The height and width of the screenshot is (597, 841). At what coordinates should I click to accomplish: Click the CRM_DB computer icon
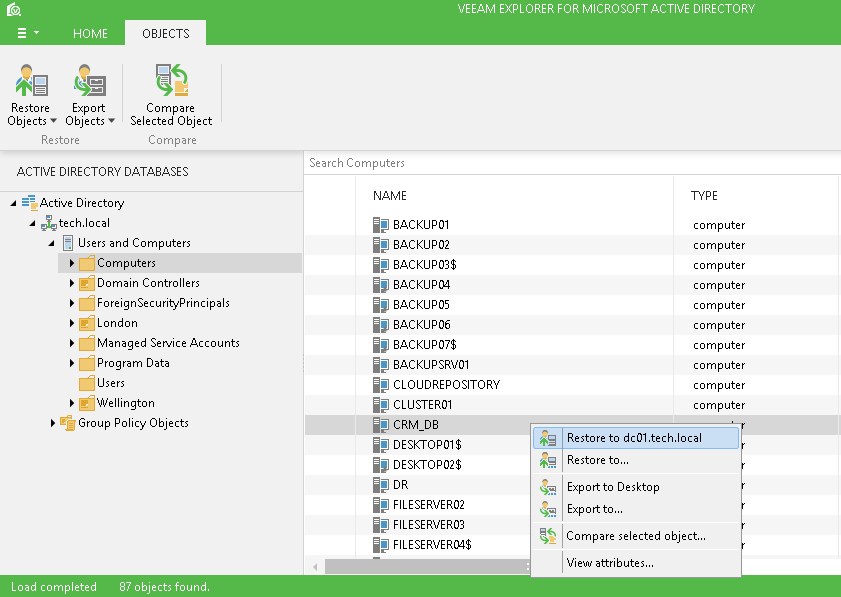(381, 425)
